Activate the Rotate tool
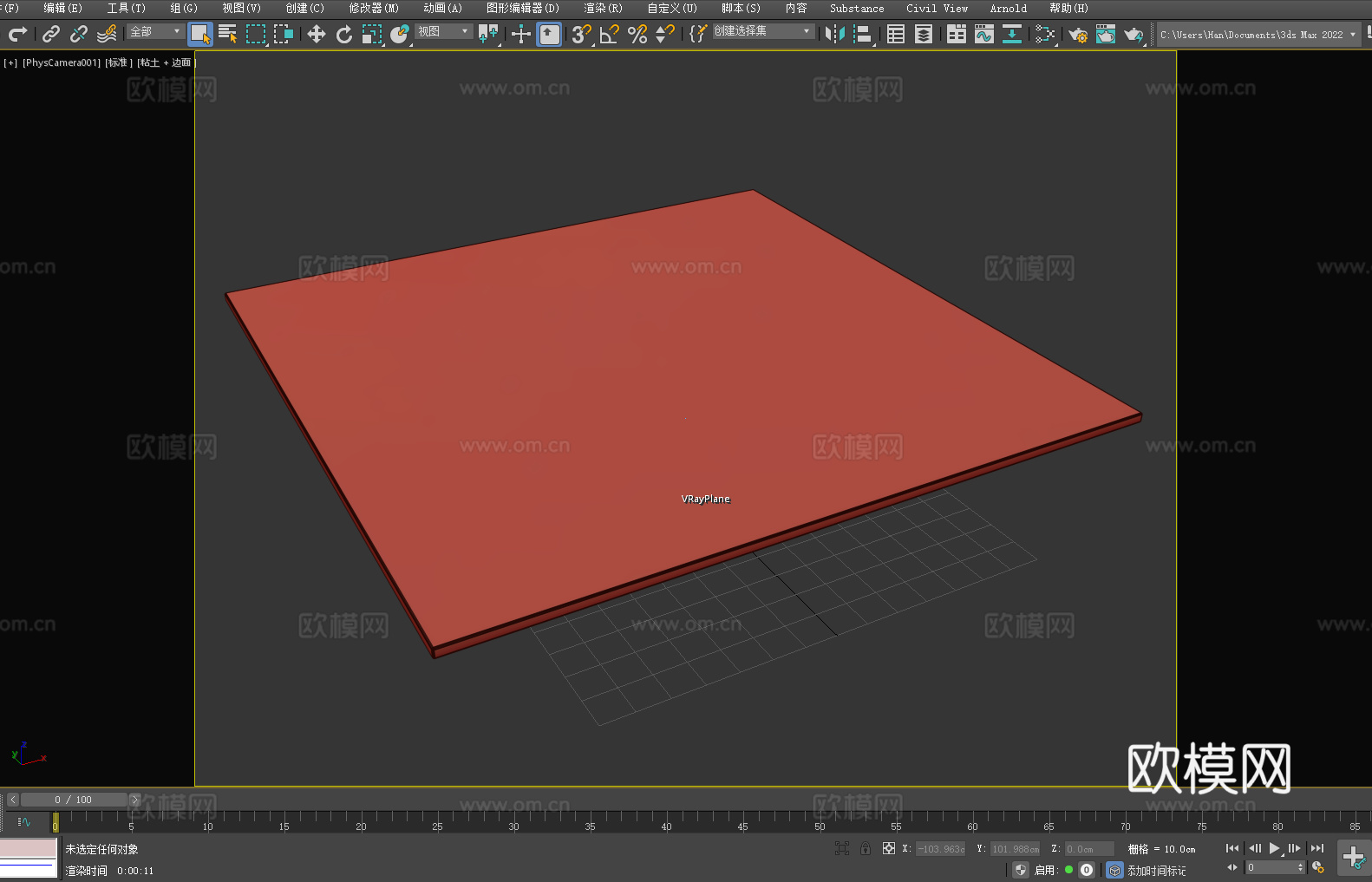The width and height of the screenshot is (1372, 882). click(344, 34)
